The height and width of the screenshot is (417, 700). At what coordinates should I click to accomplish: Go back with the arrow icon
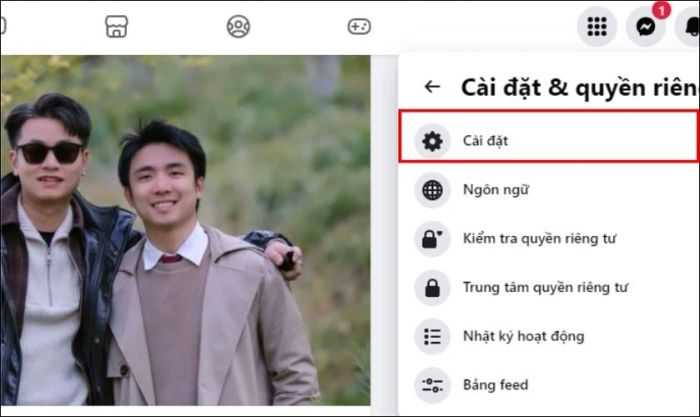(432, 87)
